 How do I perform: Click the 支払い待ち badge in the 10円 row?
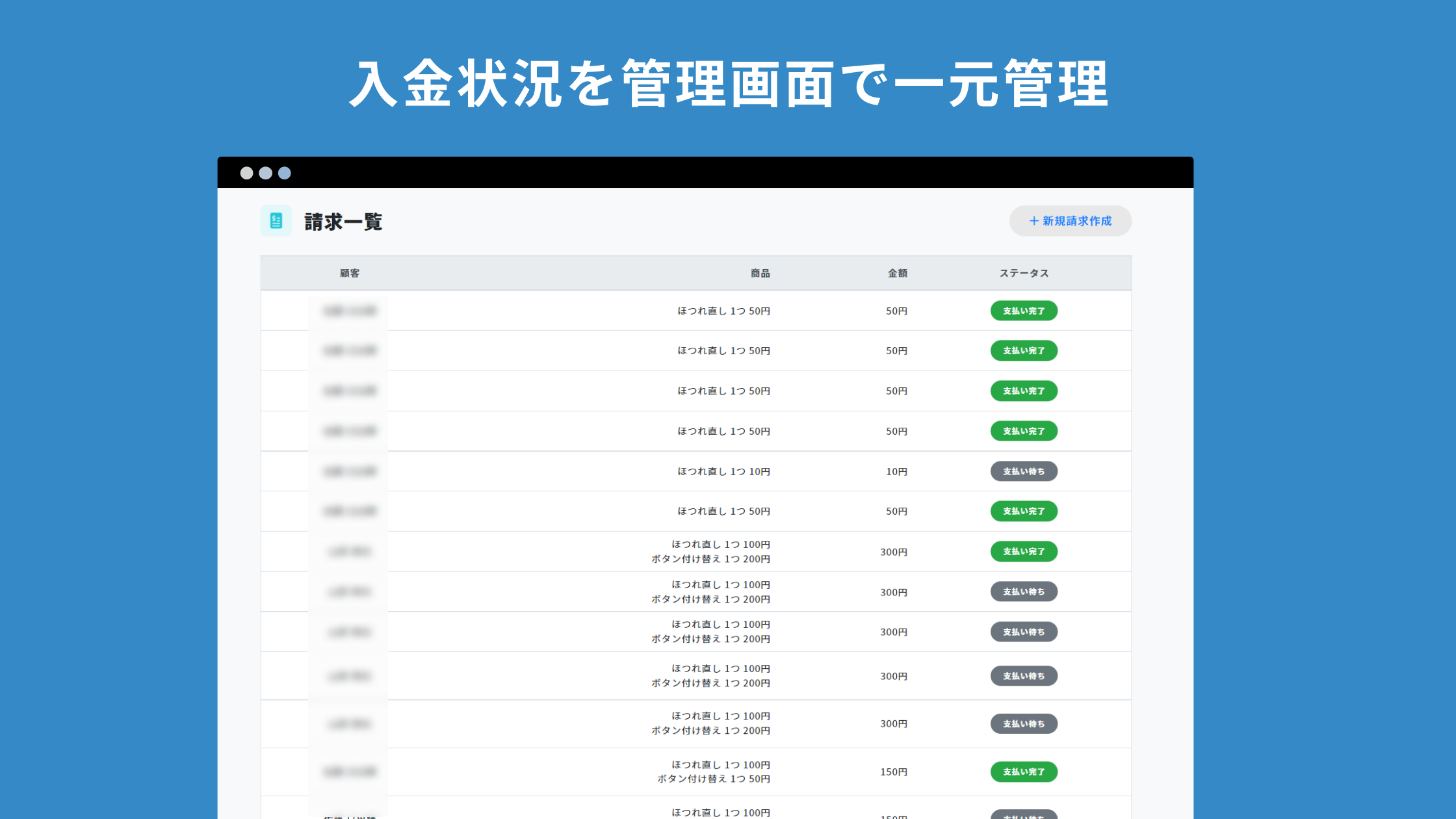click(x=1024, y=471)
